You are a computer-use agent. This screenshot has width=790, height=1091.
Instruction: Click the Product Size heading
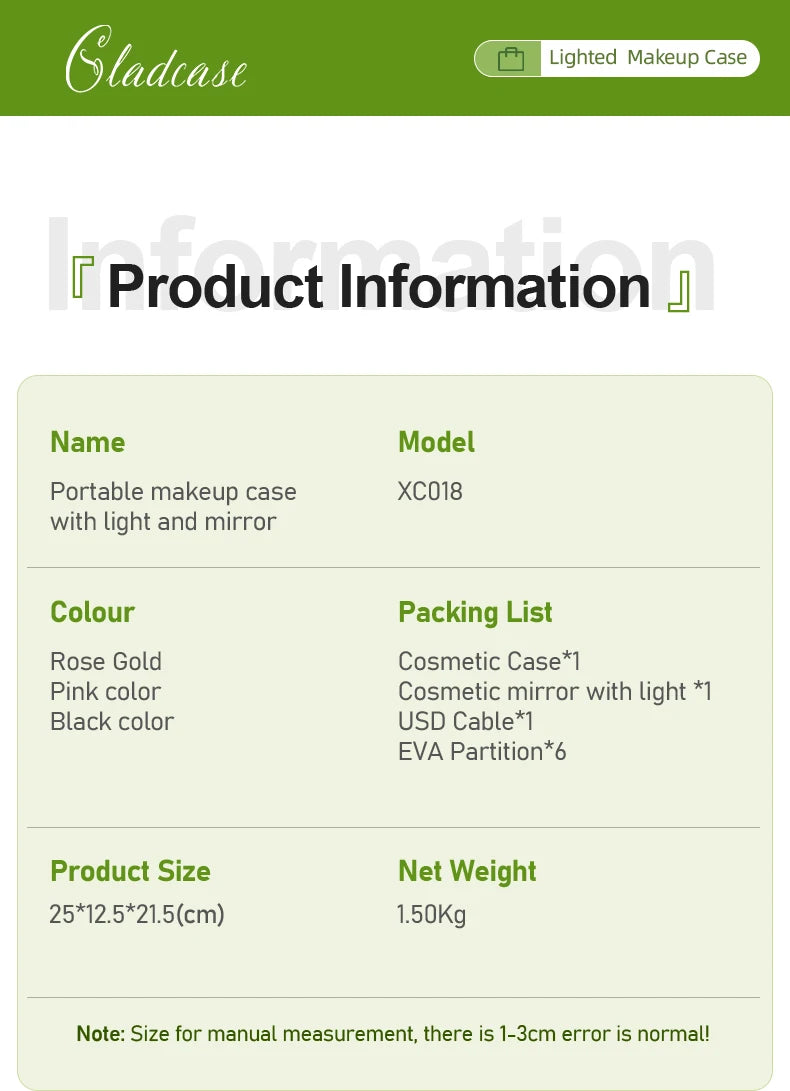(x=130, y=871)
